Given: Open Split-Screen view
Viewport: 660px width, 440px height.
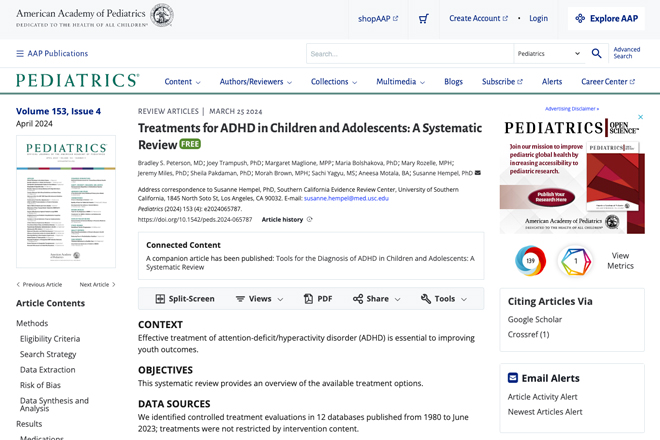Looking at the screenshot, I should point(185,299).
